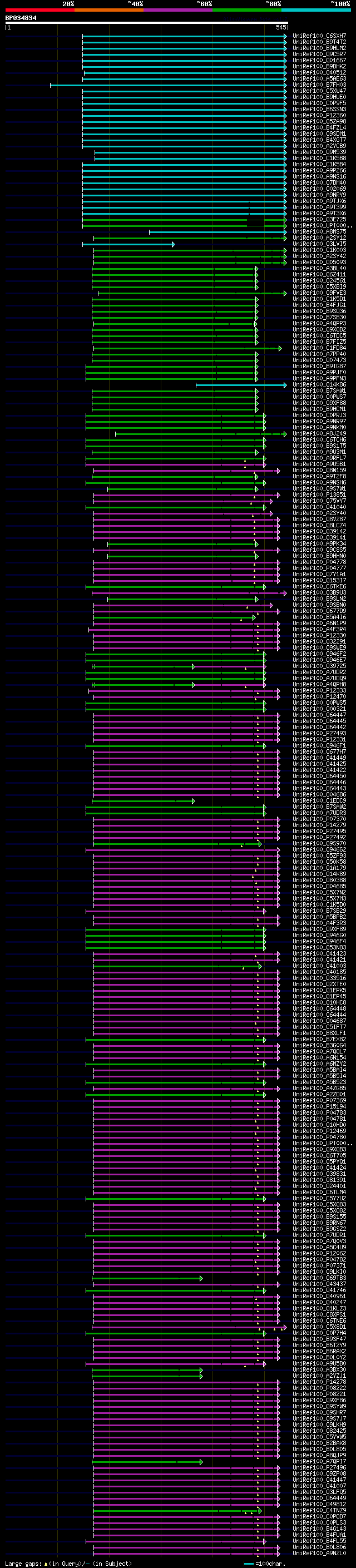
Task: Select hit label UniRef100_P12330
Action: click(x=319, y=635)
